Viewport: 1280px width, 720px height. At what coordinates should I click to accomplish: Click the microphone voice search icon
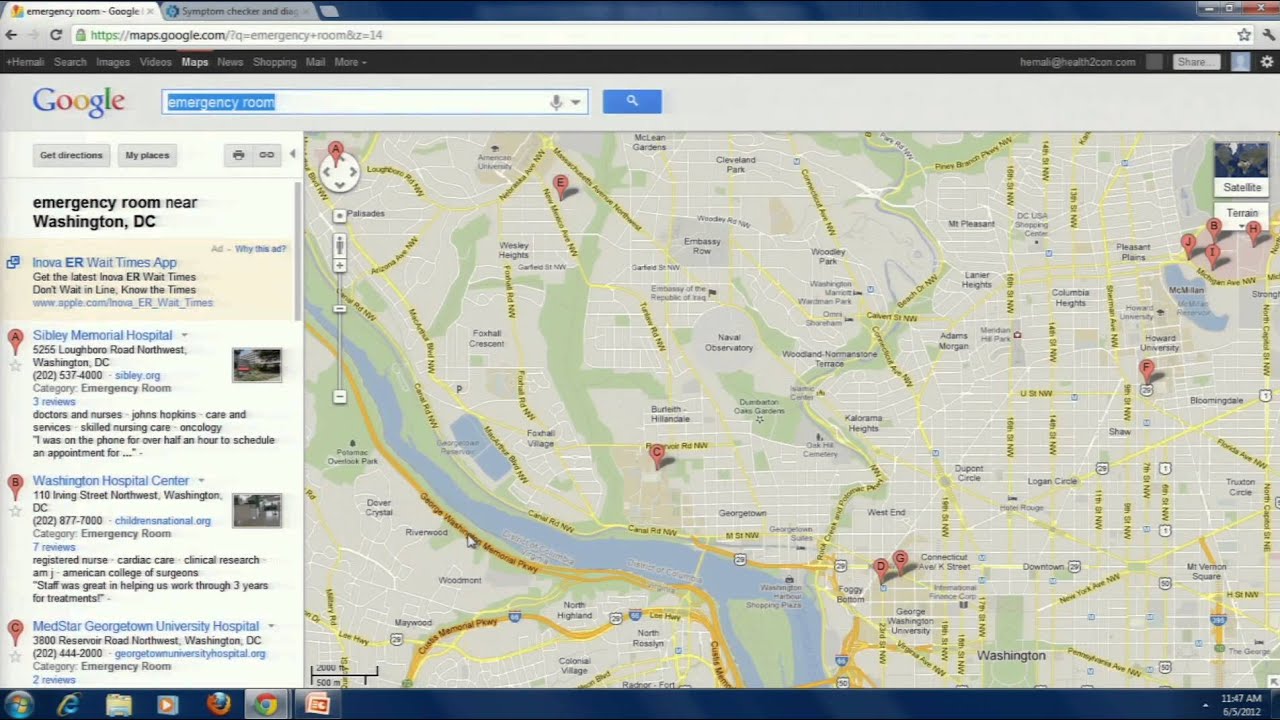556,102
